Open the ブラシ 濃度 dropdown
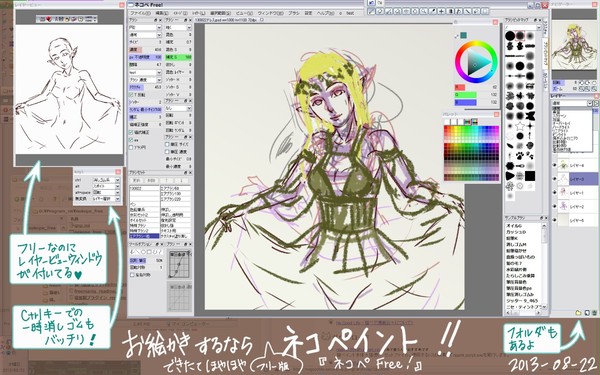 click(145, 80)
